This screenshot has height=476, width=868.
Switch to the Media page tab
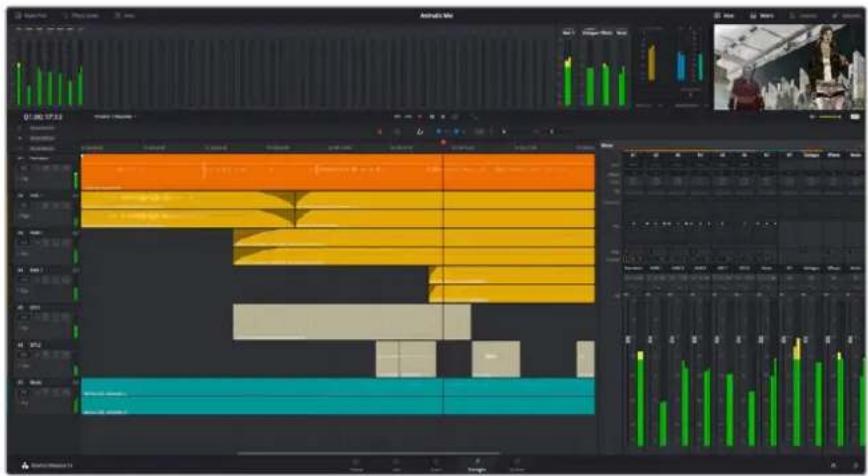[356, 465]
